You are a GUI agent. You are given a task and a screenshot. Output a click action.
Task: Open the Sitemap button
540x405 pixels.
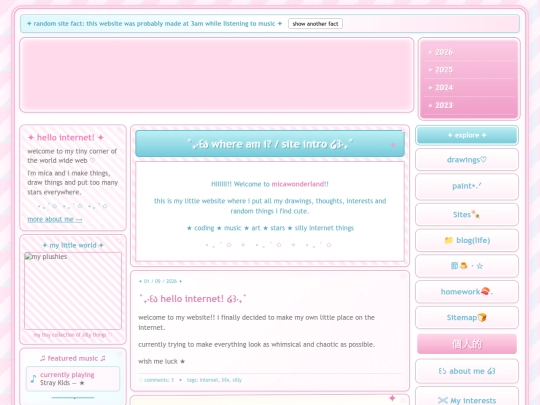(467, 317)
